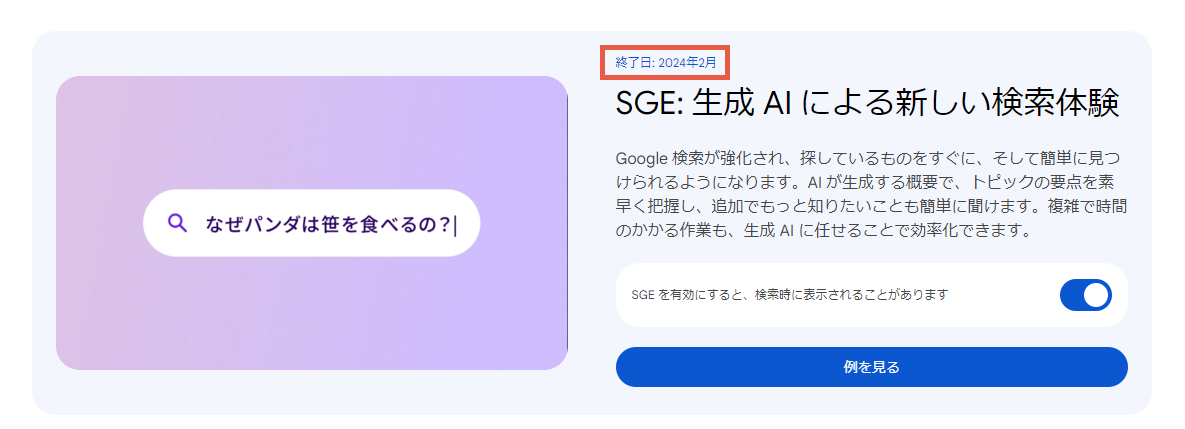Click the SGE: 生成 AI による新しい検索体験 heading
The height and width of the screenshot is (429, 1185).
tap(867, 103)
